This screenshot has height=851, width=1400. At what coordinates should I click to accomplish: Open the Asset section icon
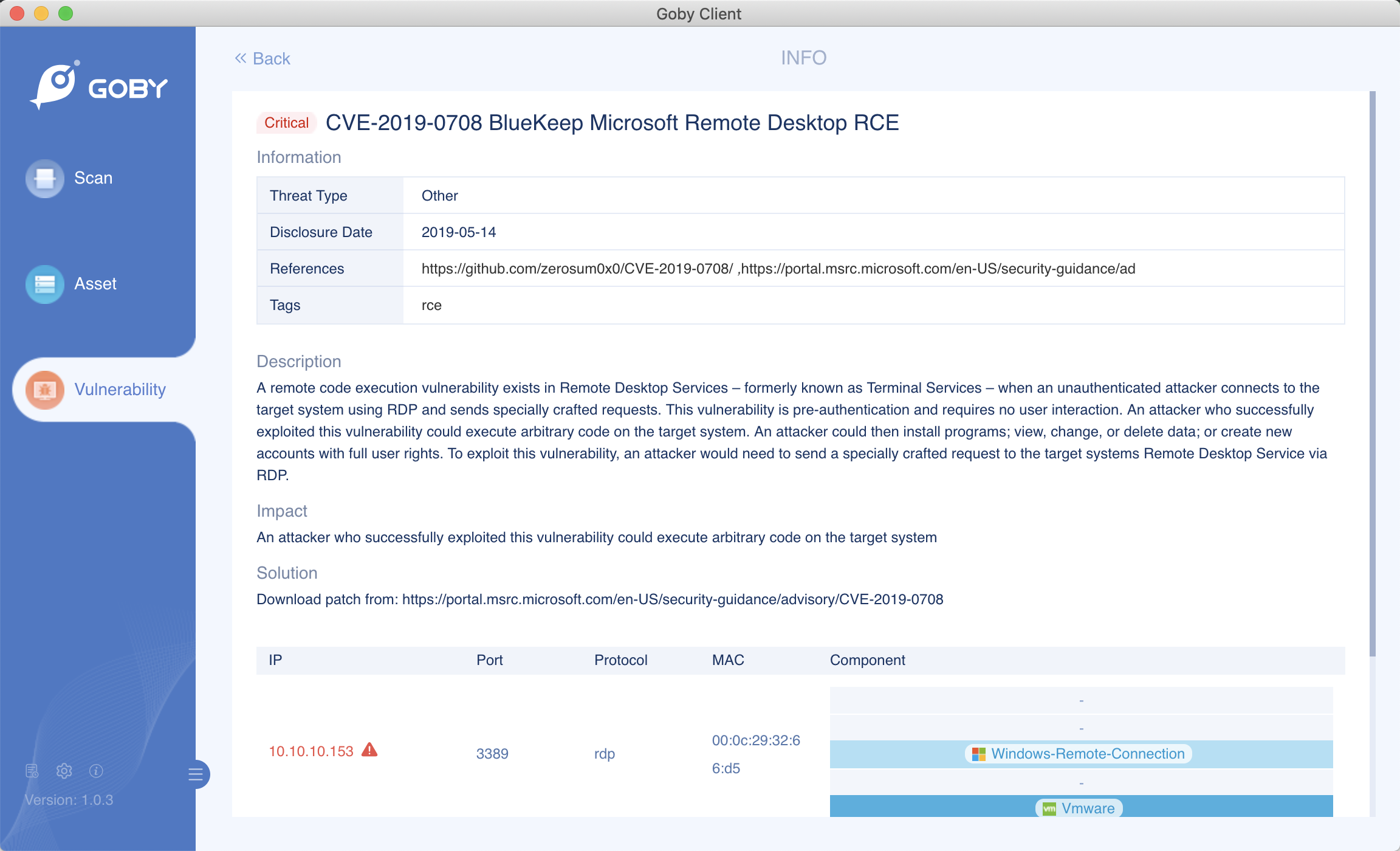(44, 284)
